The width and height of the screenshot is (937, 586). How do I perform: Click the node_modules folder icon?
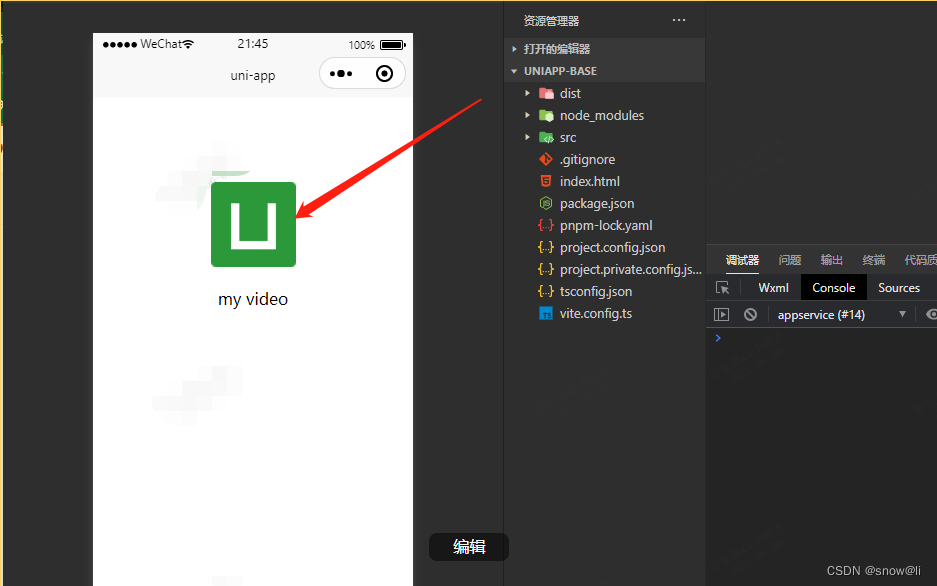tap(546, 115)
